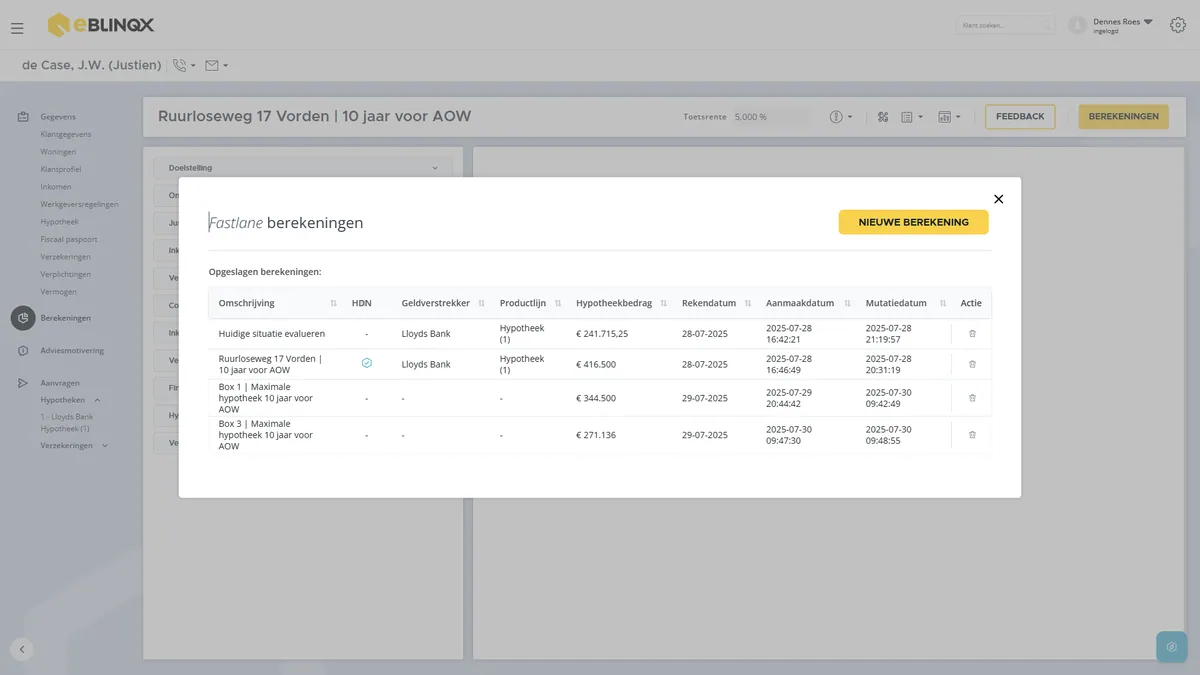
Task: Click the Nieuwe Berekening button
Action: (x=913, y=222)
